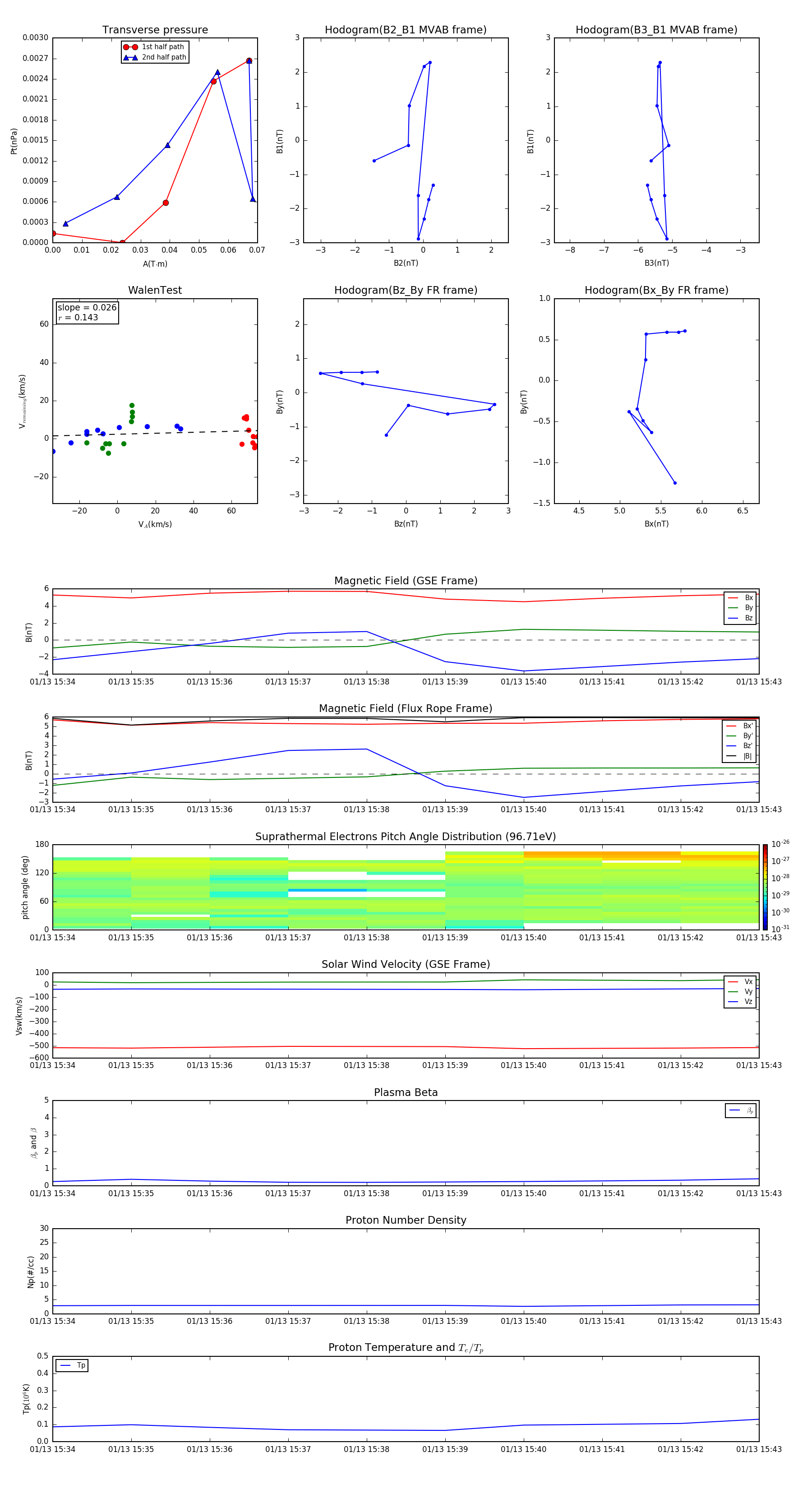Click the "Proton Number Density" title
The height and width of the screenshot is (1489, 812).
[406, 1220]
